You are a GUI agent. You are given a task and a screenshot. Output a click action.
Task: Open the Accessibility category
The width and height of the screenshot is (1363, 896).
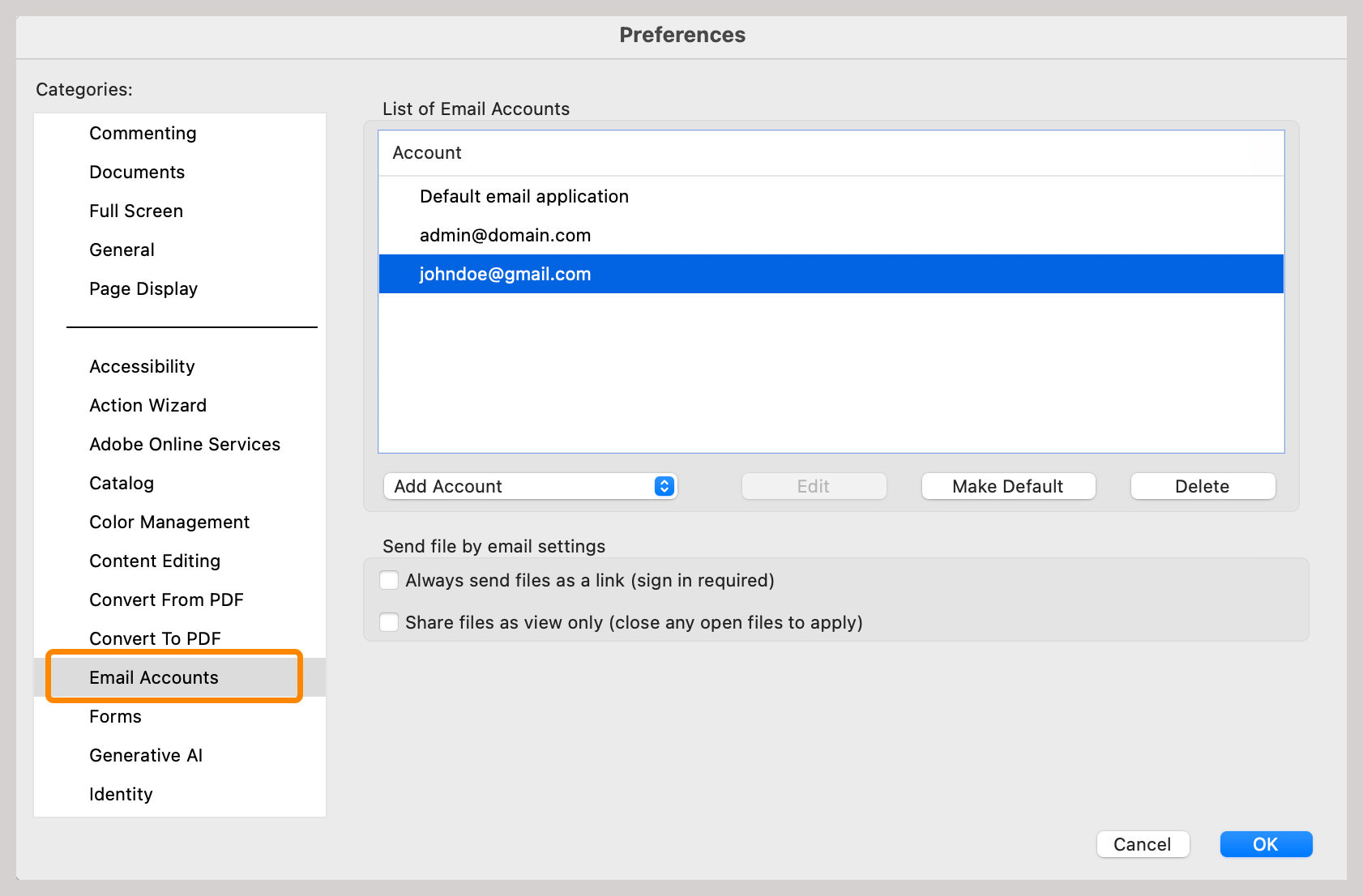(x=142, y=366)
